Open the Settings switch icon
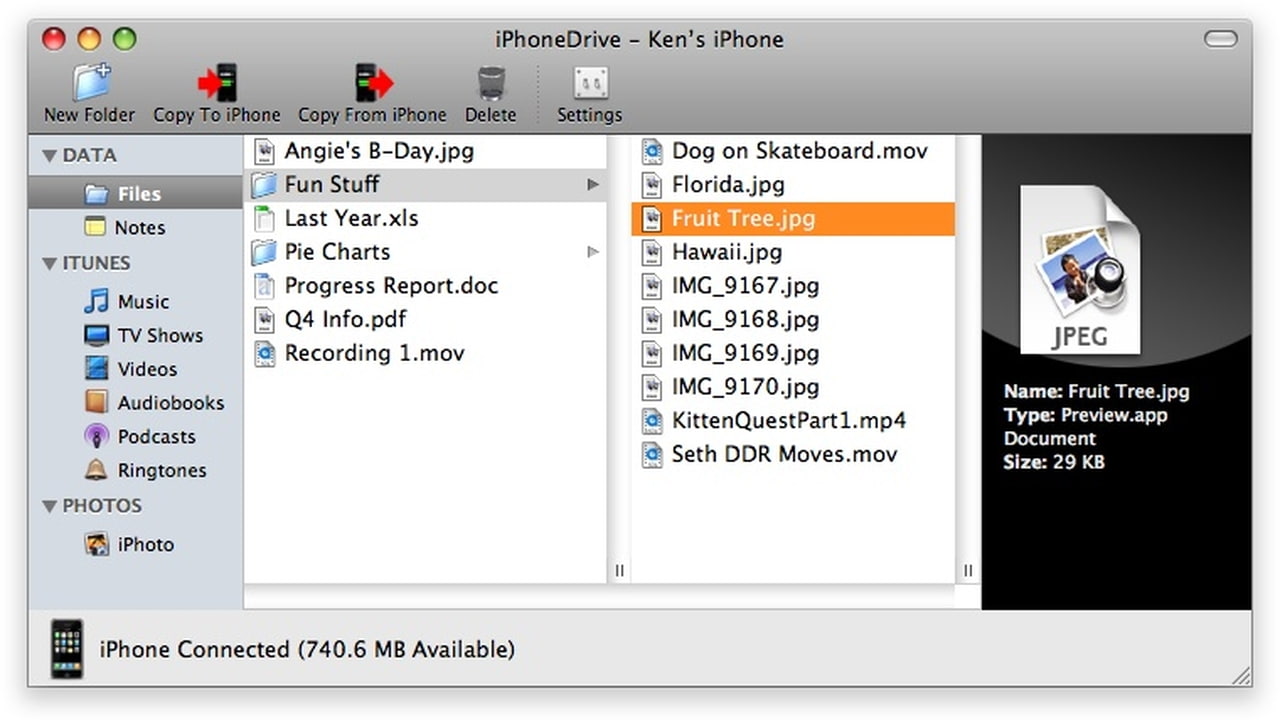1280x720 pixels. click(x=590, y=82)
